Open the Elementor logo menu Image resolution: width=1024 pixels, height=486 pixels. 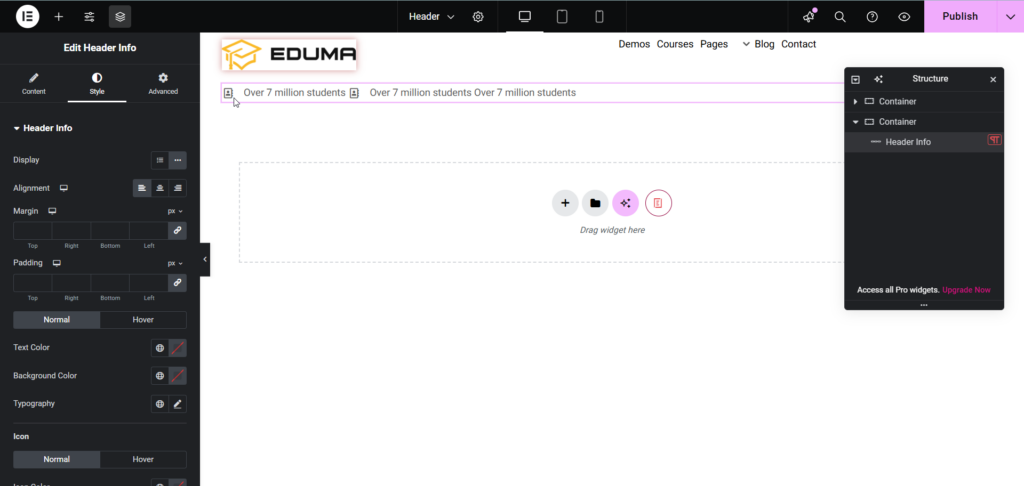pos(27,16)
